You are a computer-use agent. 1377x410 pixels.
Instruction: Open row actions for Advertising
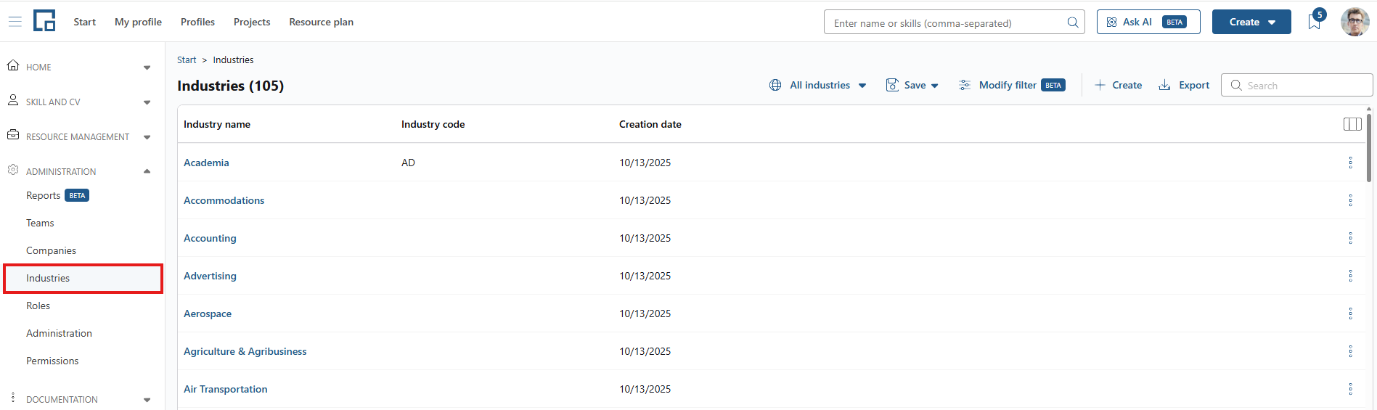pyautogui.click(x=1350, y=276)
